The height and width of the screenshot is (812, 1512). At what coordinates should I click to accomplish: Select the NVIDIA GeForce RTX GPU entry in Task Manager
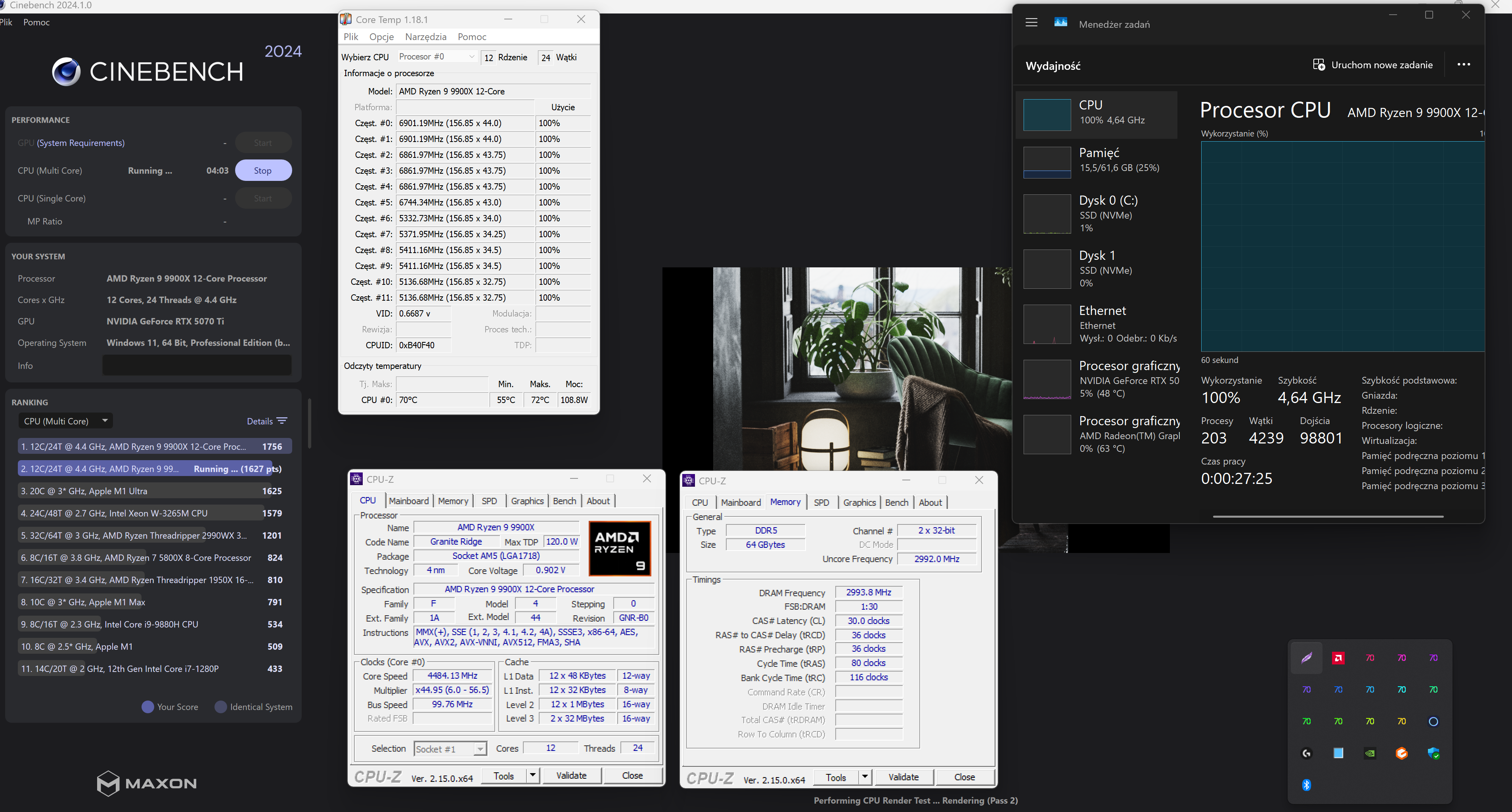[x=1097, y=379]
